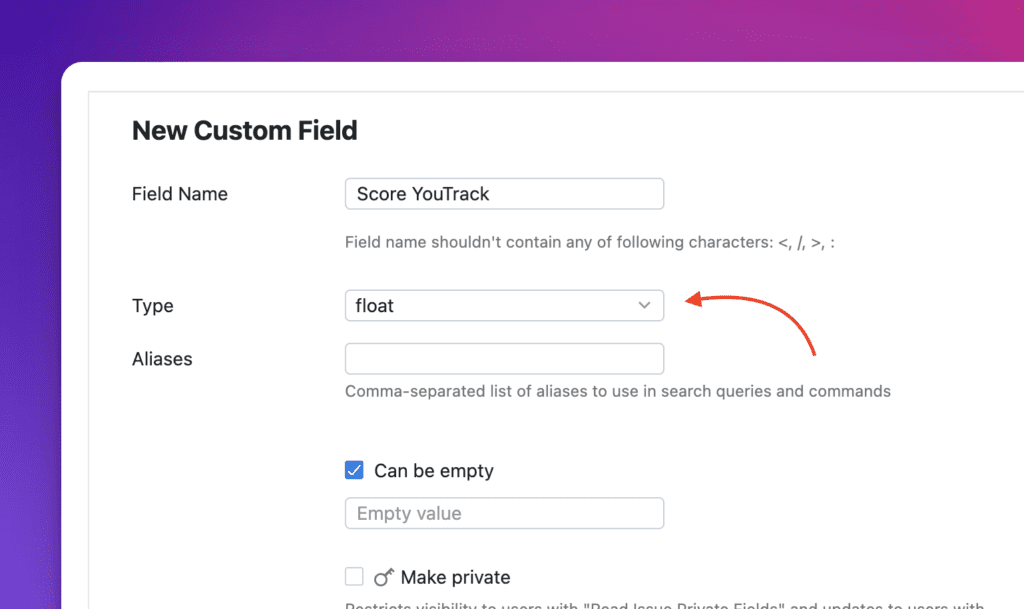The image size is (1024, 609).
Task: Click the key icon beside Make private
Action: click(386, 577)
